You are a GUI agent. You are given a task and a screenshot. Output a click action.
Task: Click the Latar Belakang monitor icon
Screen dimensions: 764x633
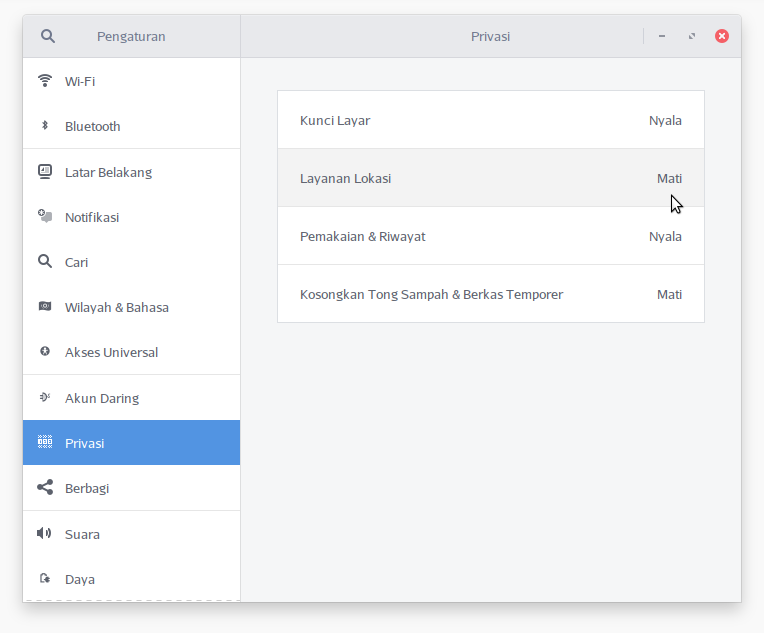click(44, 172)
